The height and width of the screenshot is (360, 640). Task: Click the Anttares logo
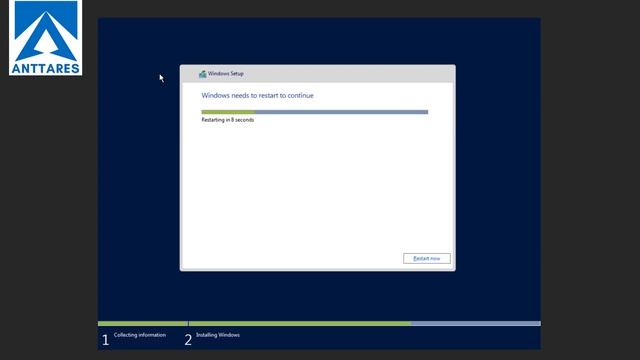tap(46, 38)
